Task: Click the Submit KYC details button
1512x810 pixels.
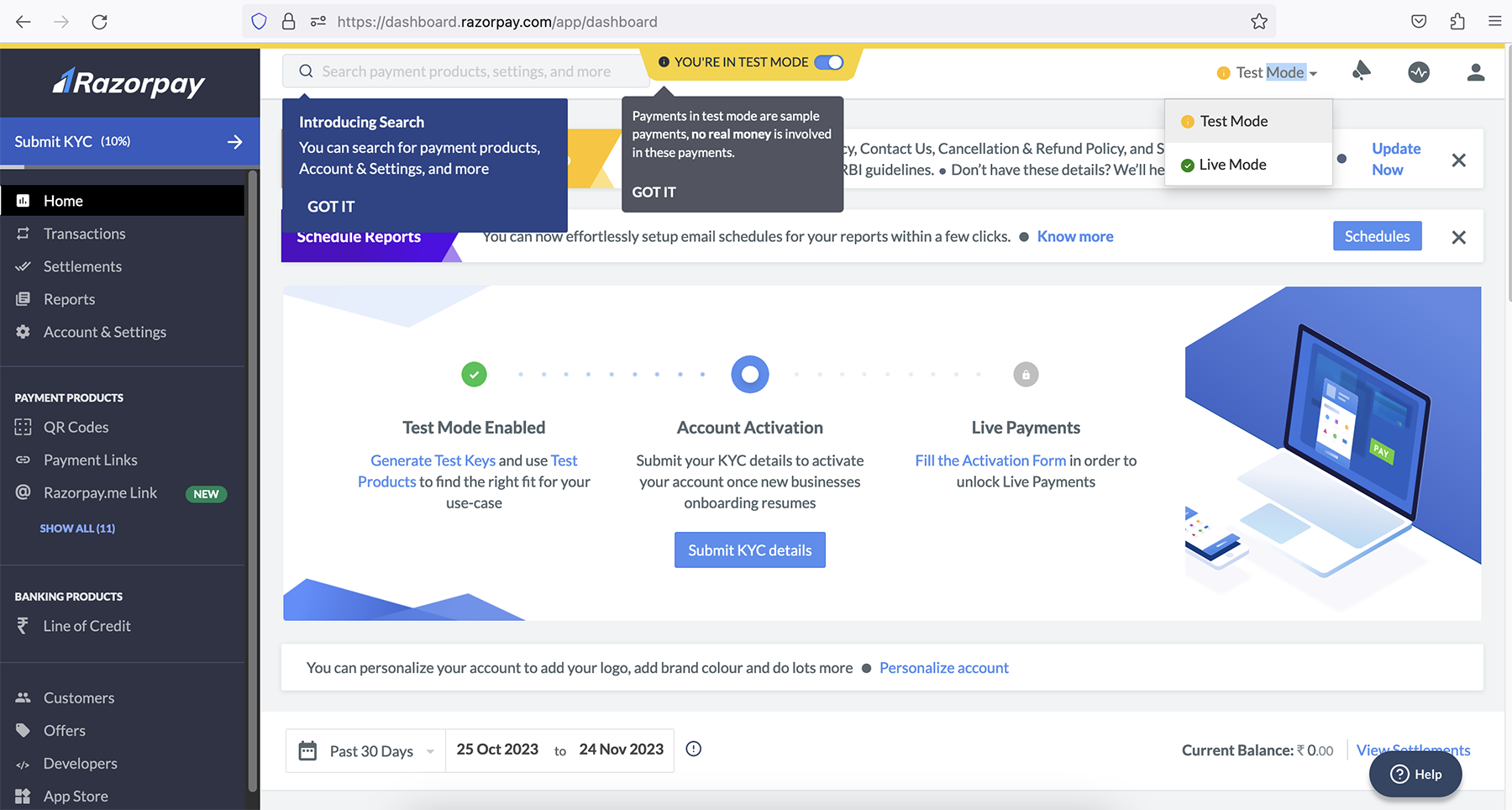Action: click(x=750, y=550)
